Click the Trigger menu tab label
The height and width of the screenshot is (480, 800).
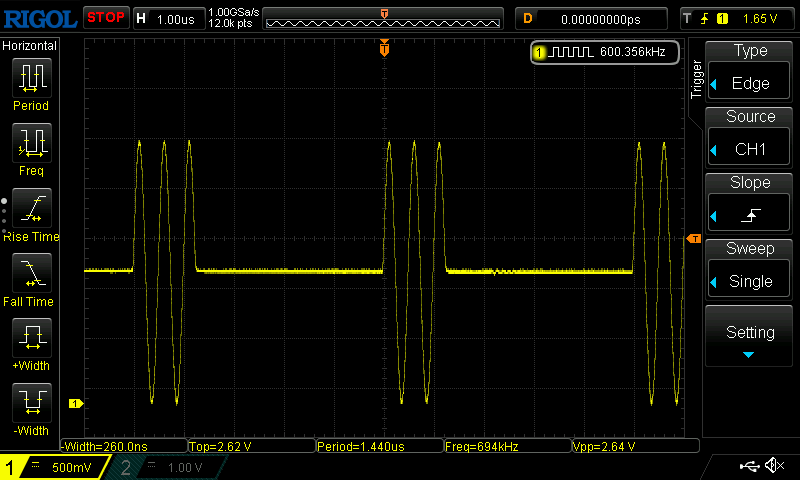click(x=696, y=79)
